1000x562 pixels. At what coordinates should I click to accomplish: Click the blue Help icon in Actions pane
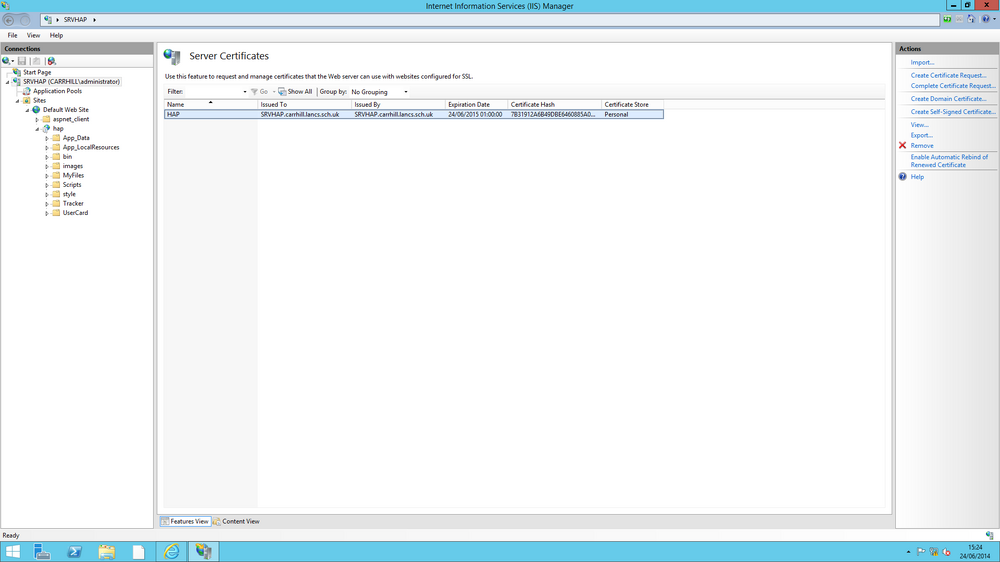(902, 177)
